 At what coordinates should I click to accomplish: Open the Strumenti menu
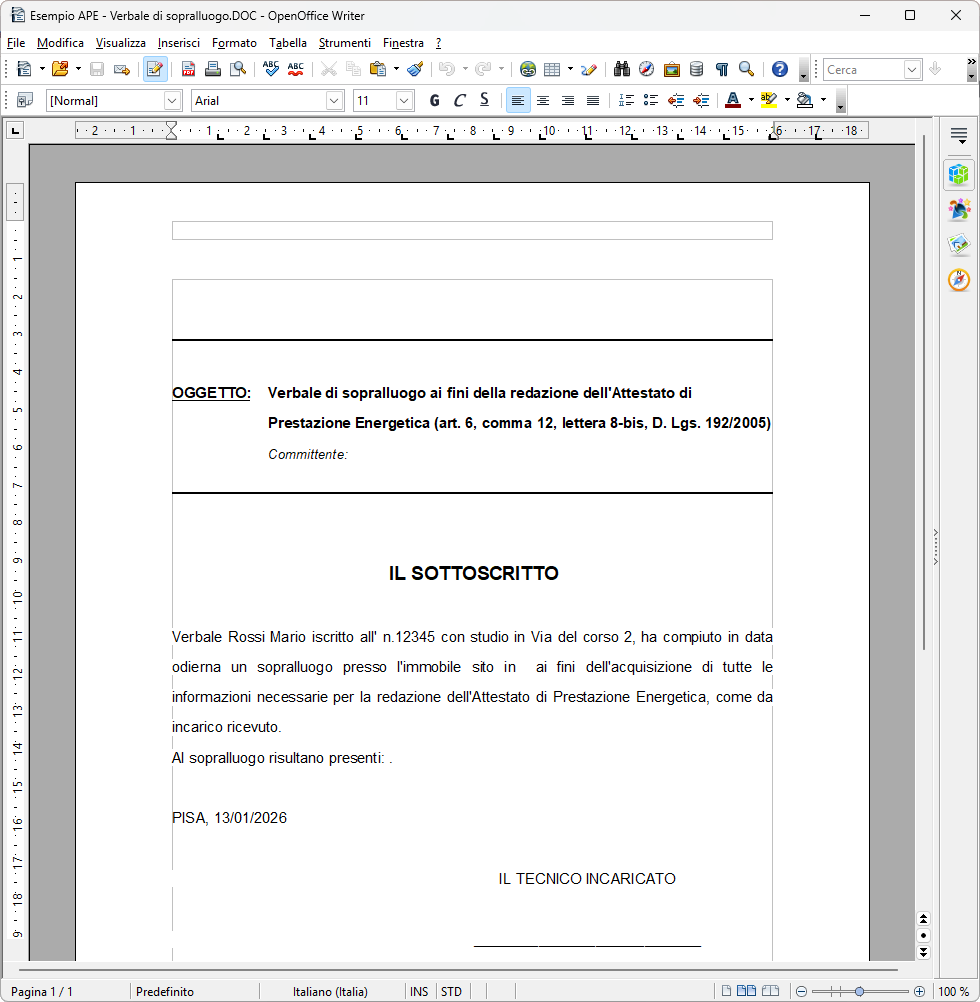pos(344,43)
